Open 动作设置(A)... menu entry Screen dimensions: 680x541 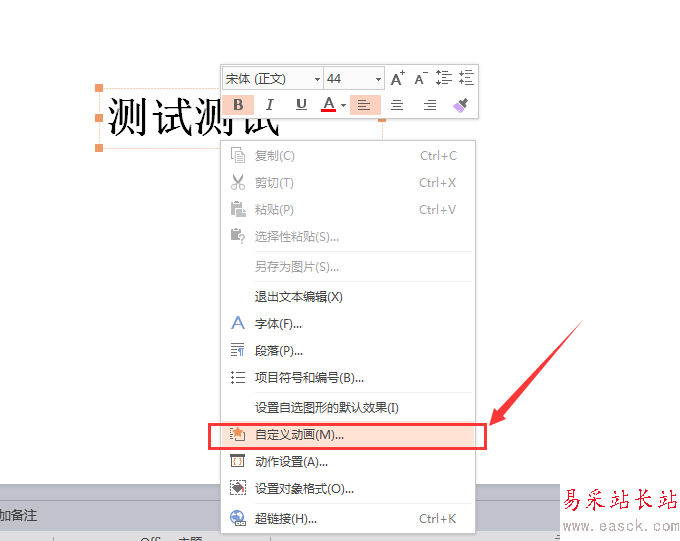[x=348, y=462]
